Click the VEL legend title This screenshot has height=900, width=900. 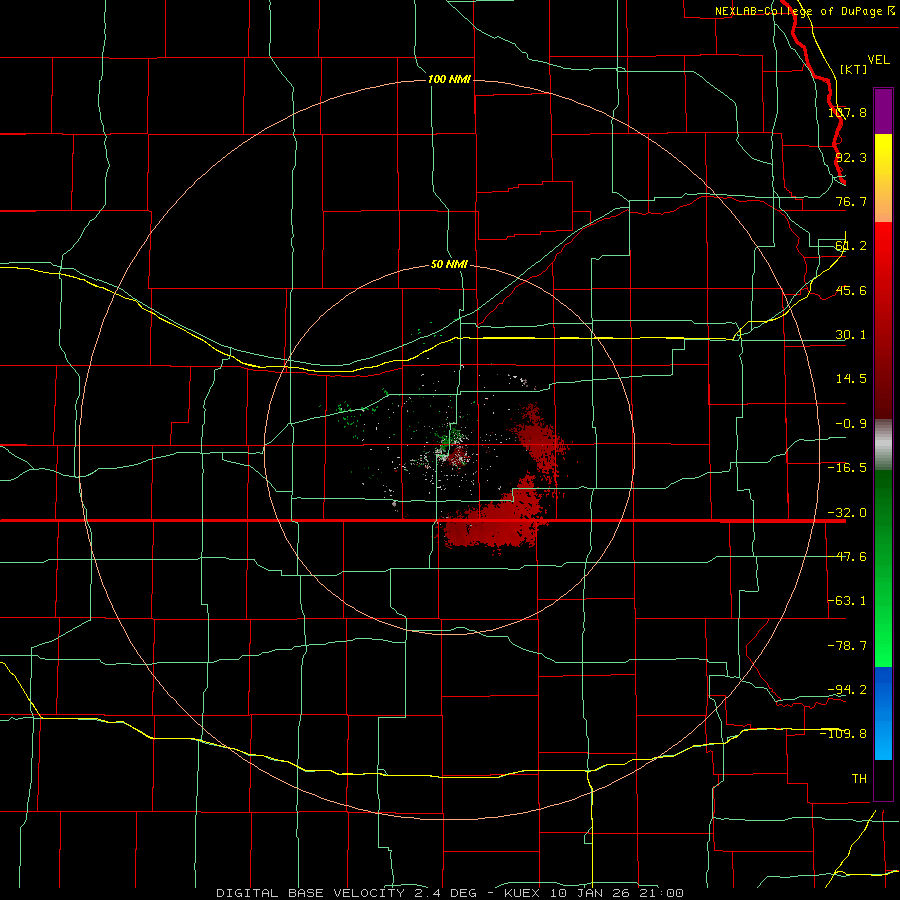[x=878, y=60]
